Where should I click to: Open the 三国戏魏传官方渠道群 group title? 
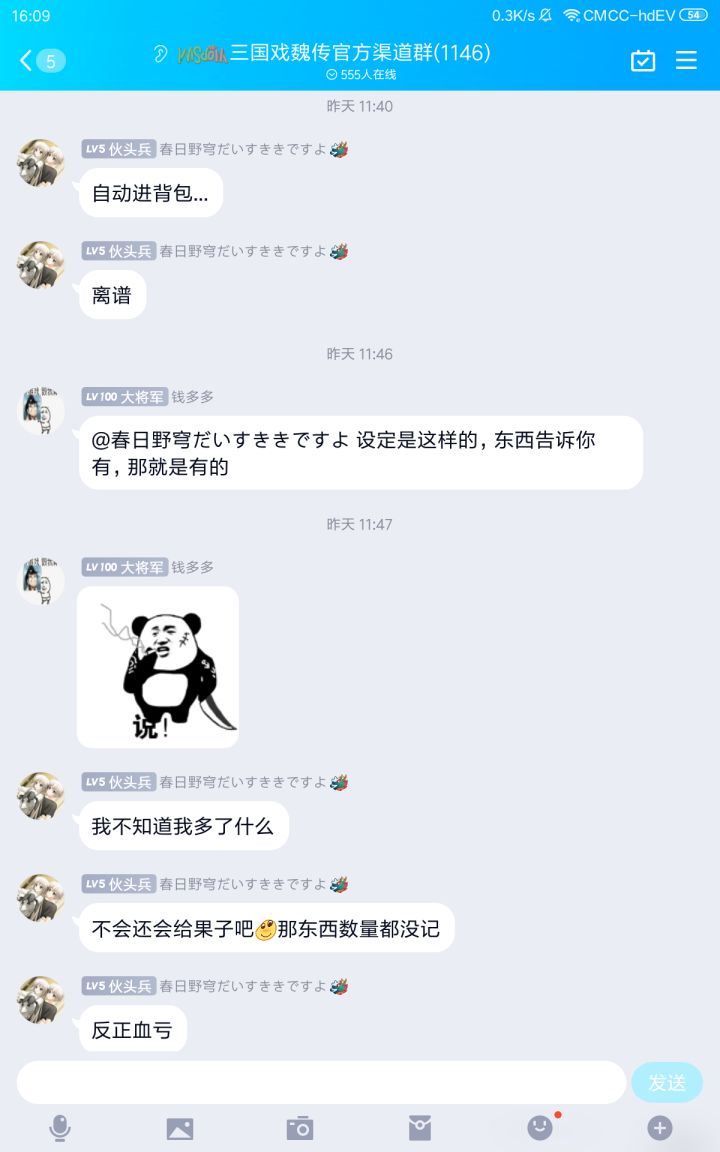[360, 53]
